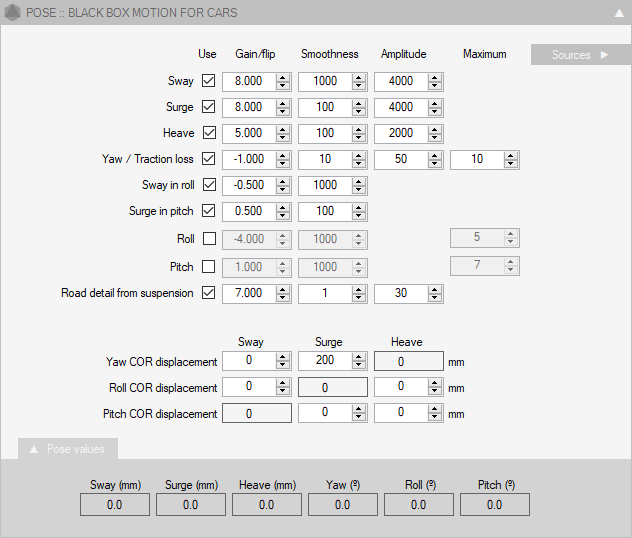Increase the Surge in pitch gain
The height and width of the screenshot is (538, 632).
tap(283, 208)
